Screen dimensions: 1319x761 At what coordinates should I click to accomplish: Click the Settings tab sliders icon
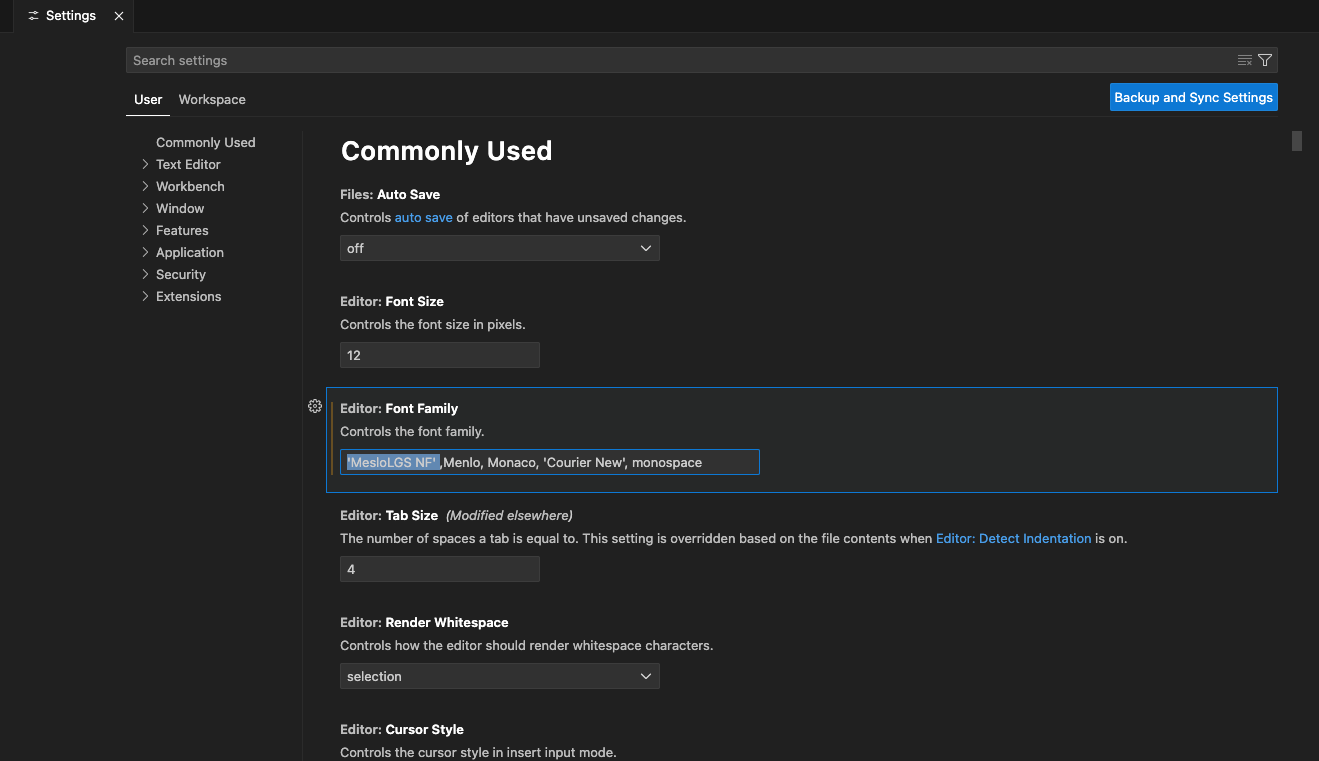tap(33, 16)
